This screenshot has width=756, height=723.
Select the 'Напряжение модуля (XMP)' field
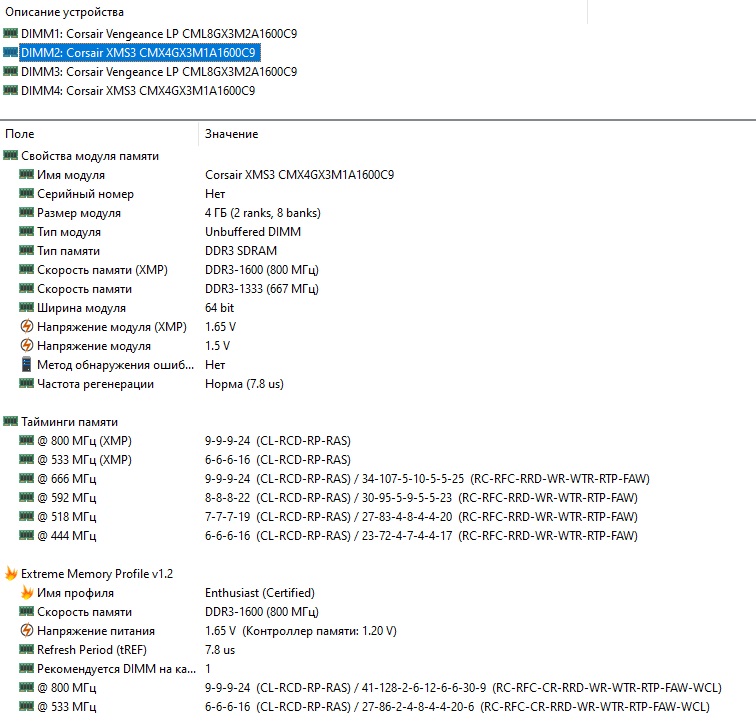tap(112, 327)
